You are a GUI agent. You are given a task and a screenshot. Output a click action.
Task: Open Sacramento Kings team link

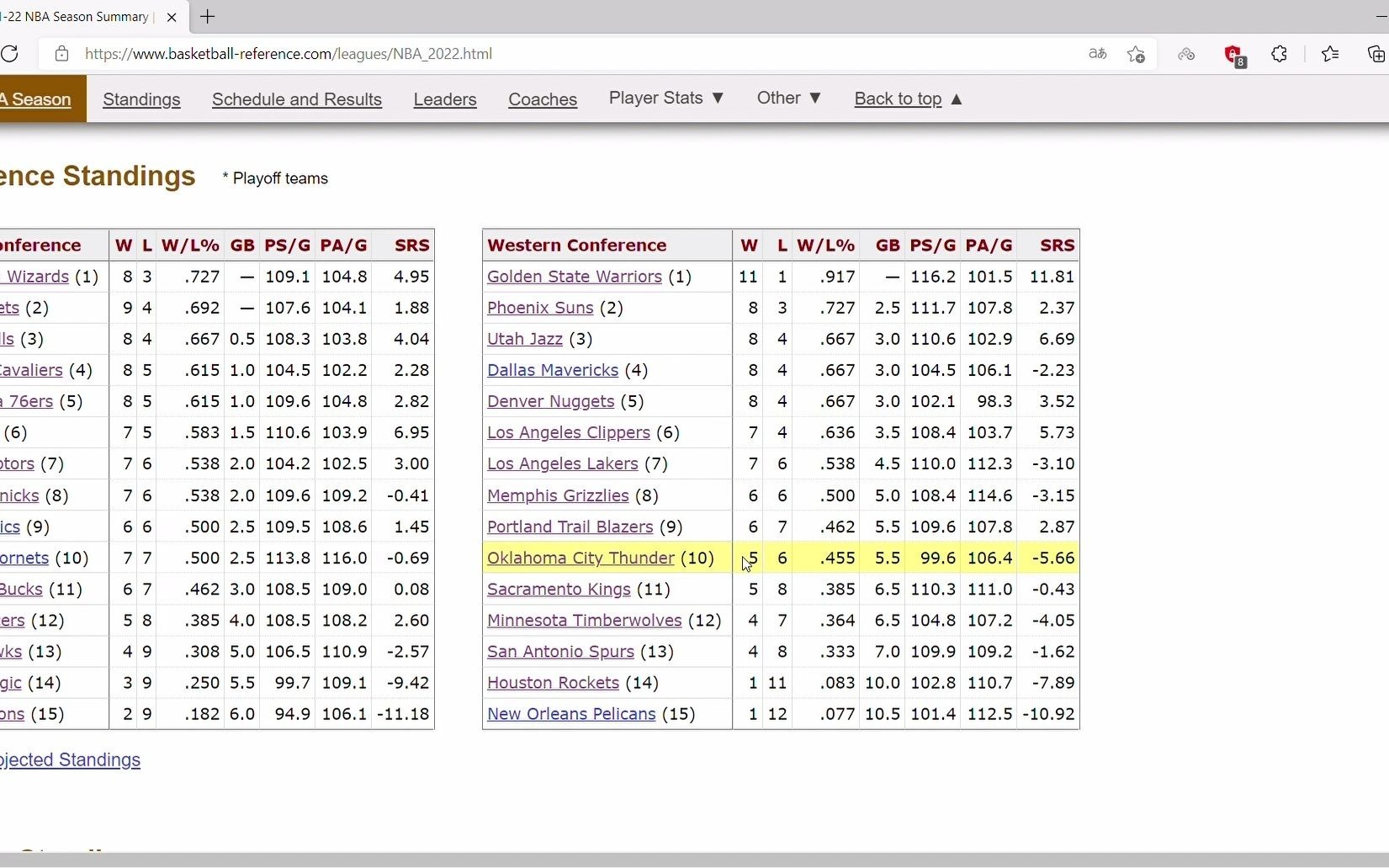559,589
